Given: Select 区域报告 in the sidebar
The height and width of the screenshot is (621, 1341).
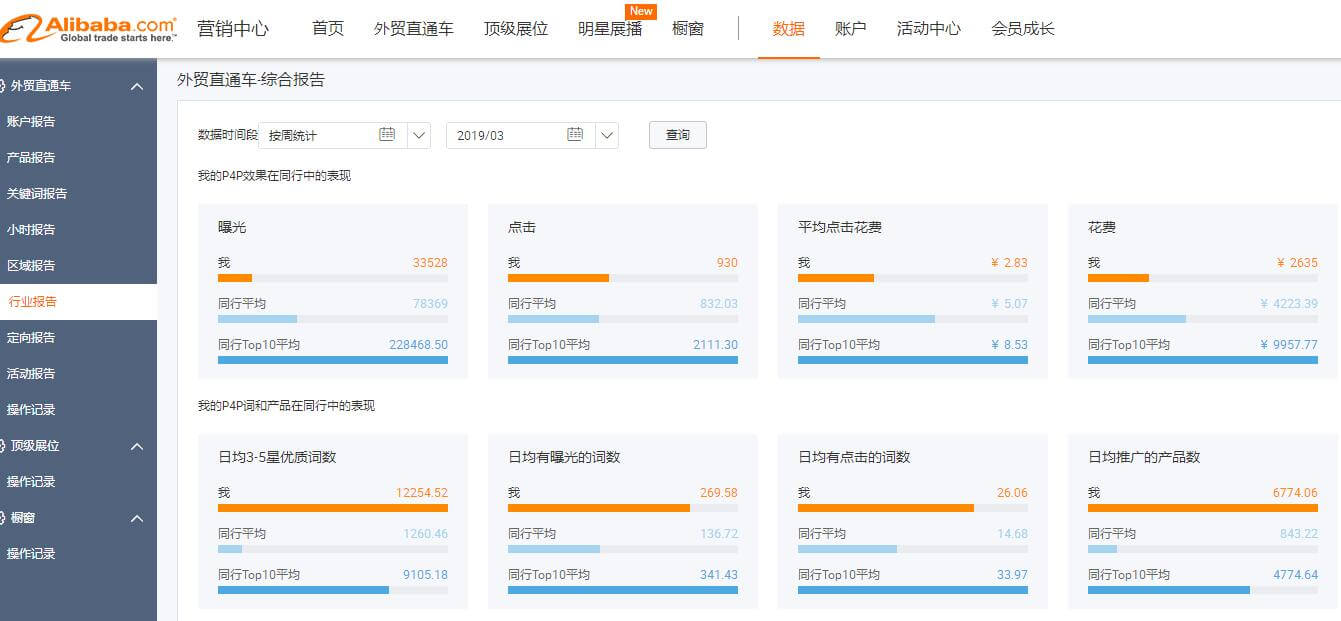Looking at the screenshot, I should pos(31,266).
